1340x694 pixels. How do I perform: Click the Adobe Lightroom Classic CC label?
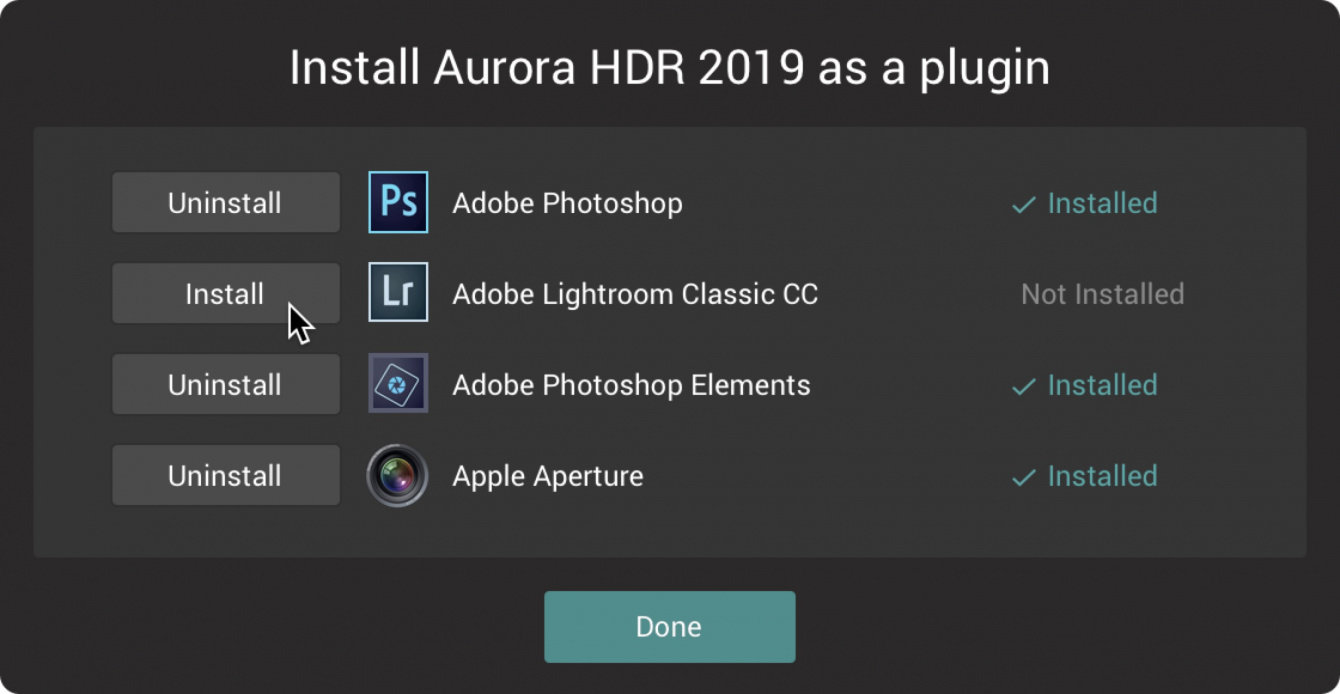(x=635, y=294)
